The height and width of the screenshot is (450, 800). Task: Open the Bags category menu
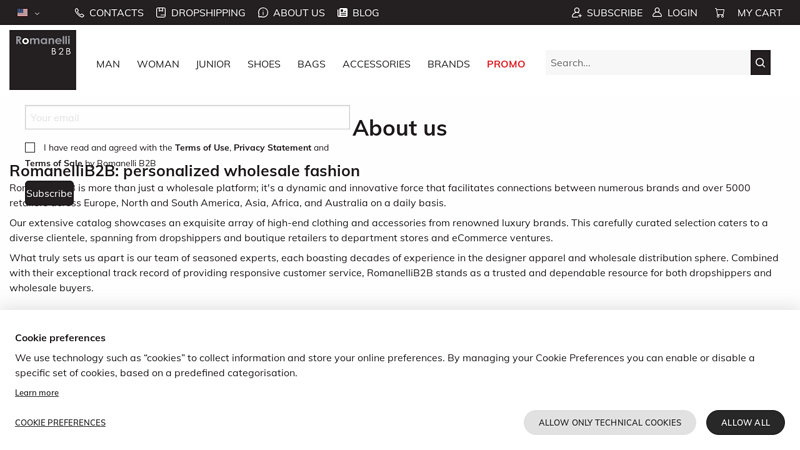(311, 64)
